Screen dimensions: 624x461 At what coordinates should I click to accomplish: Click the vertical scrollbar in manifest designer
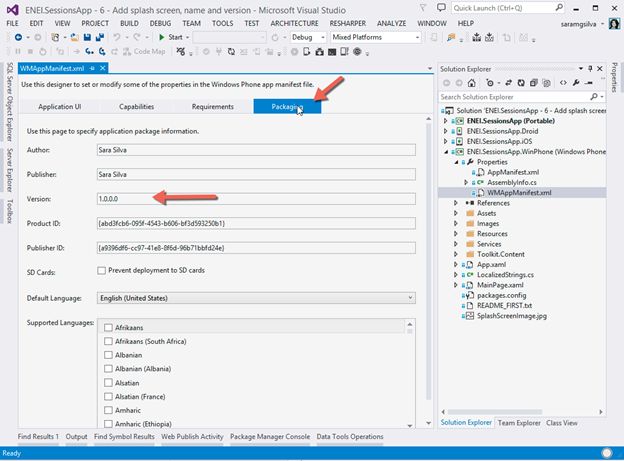[x=429, y=260]
